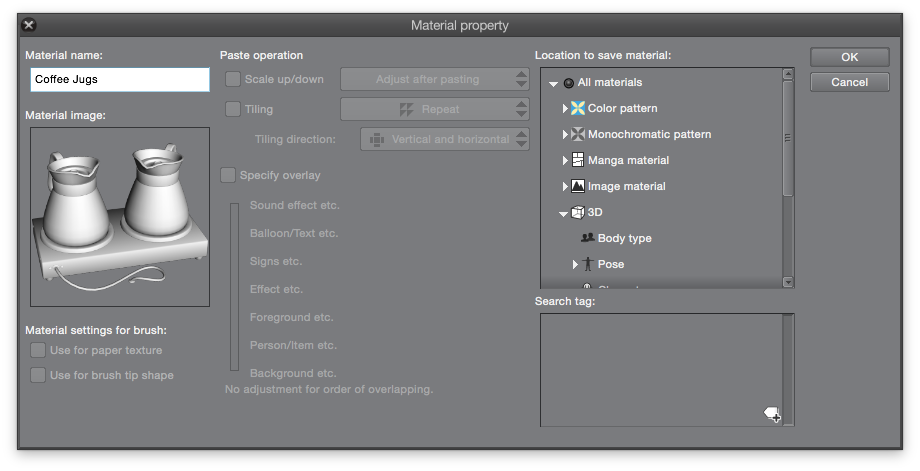Click the Material name text field

[x=120, y=79]
